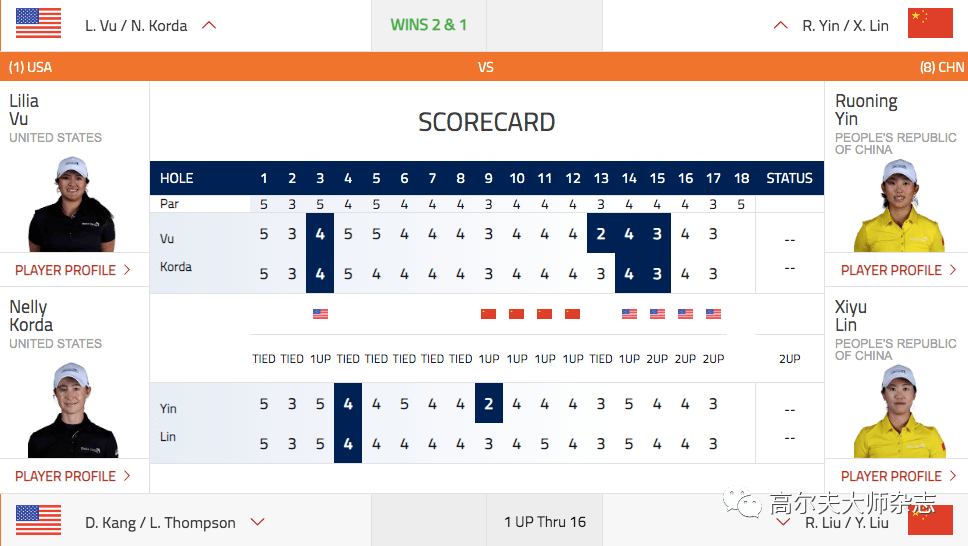The width and height of the screenshot is (968, 546).
Task: Click the WINS 2 & 1 match result
Action: 428,25
